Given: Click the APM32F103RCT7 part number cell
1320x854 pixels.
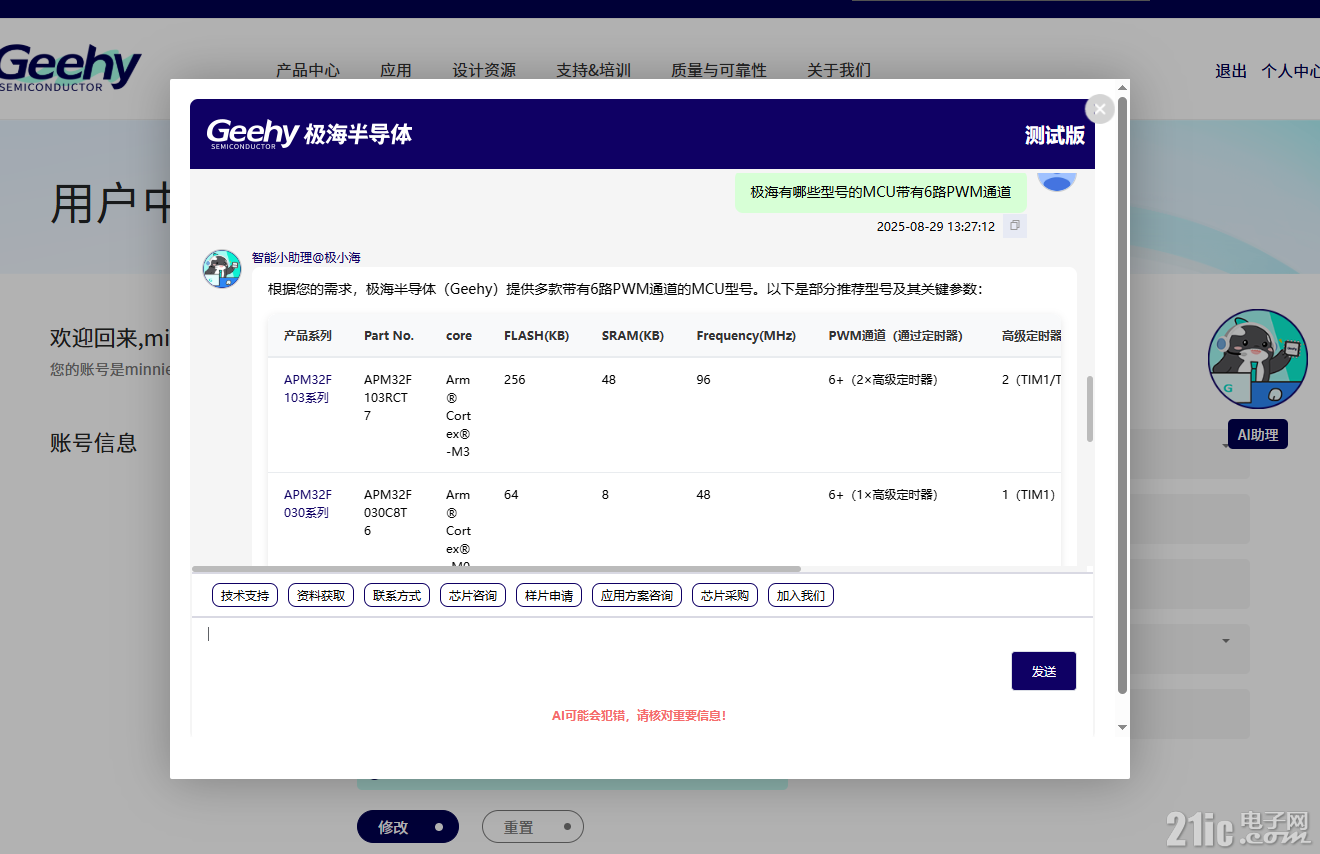Looking at the screenshot, I should pos(387,398).
